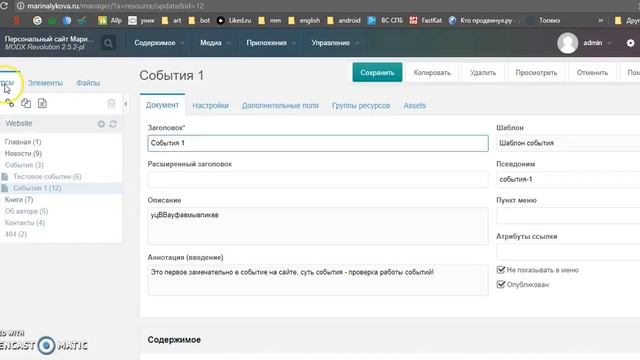The width and height of the screenshot is (640, 360).
Task: Switch to the Файлы tree tab
Action: point(88,83)
